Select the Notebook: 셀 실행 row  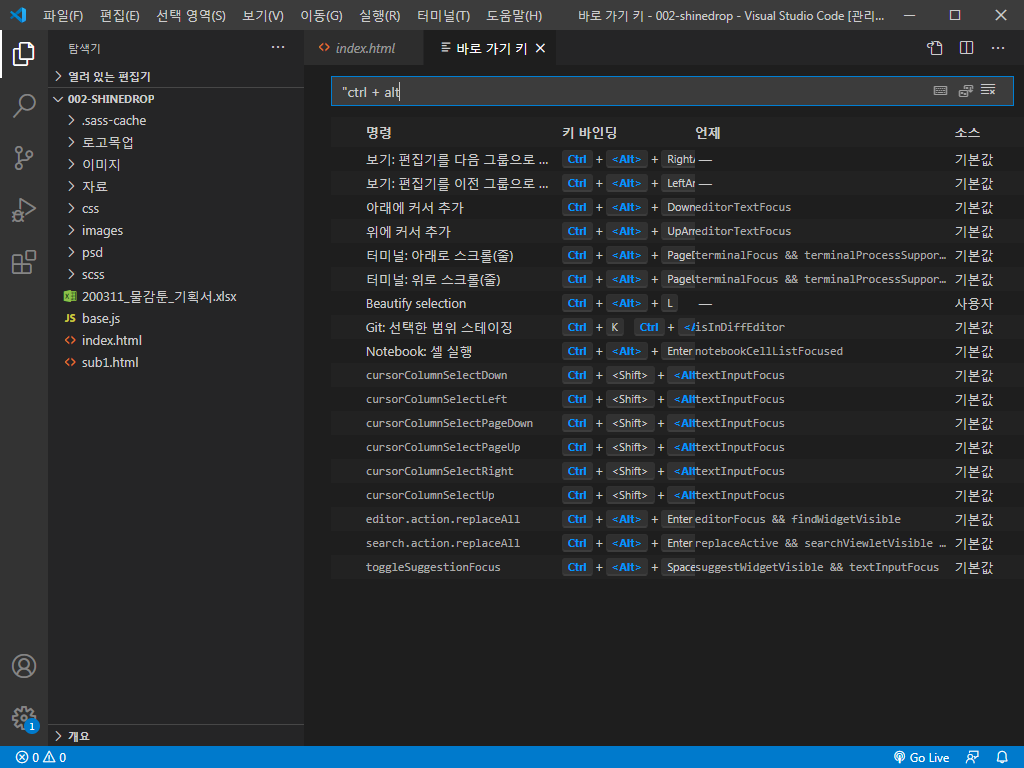[672, 351]
